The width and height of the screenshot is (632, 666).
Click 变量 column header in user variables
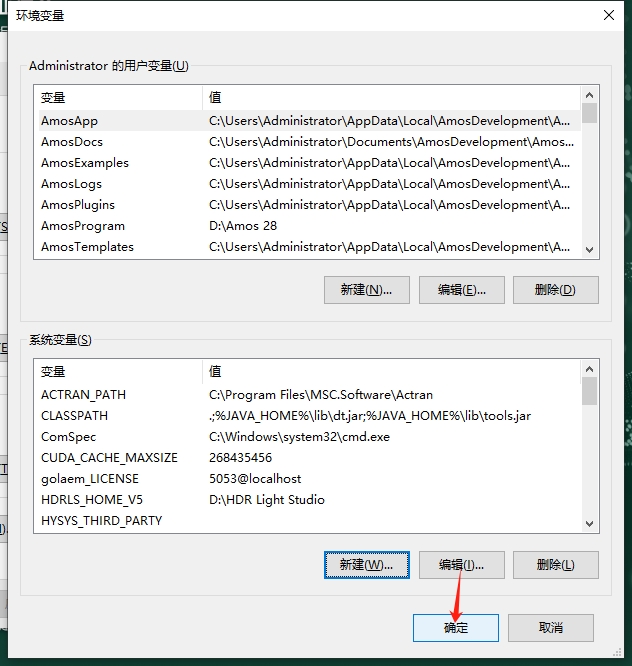coord(120,98)
